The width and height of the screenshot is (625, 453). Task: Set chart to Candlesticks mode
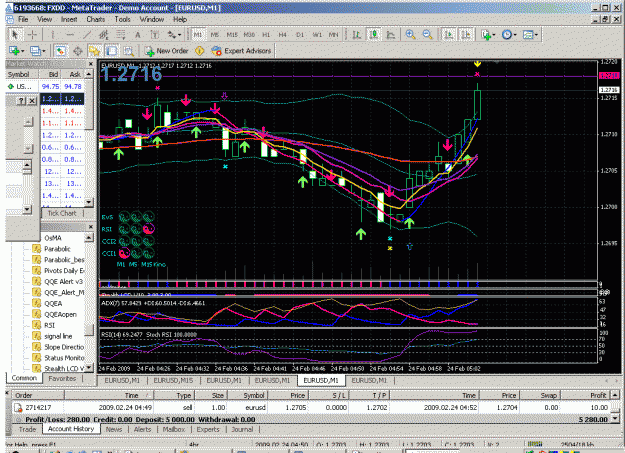[374, 35]
